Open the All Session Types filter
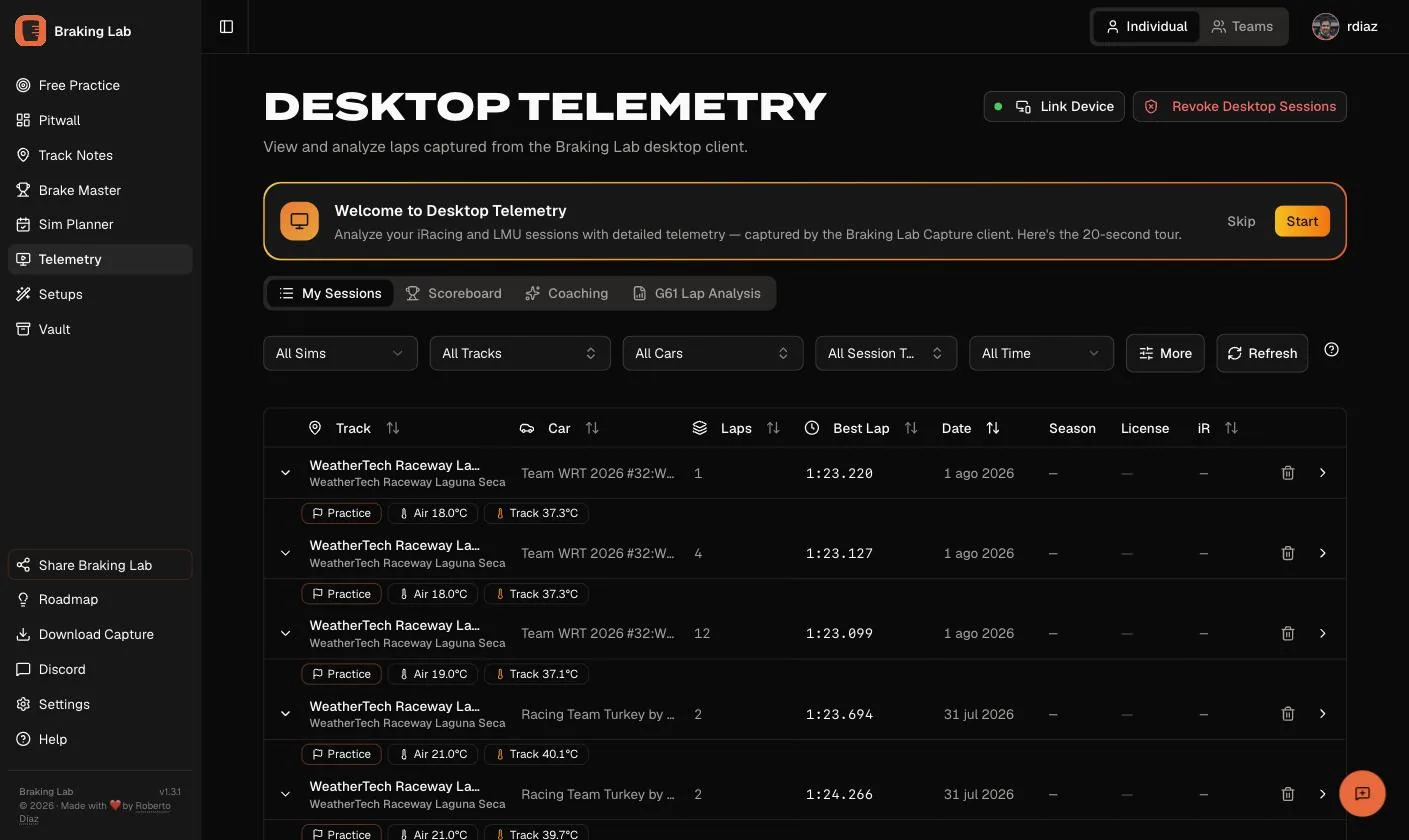 point(886,353)
